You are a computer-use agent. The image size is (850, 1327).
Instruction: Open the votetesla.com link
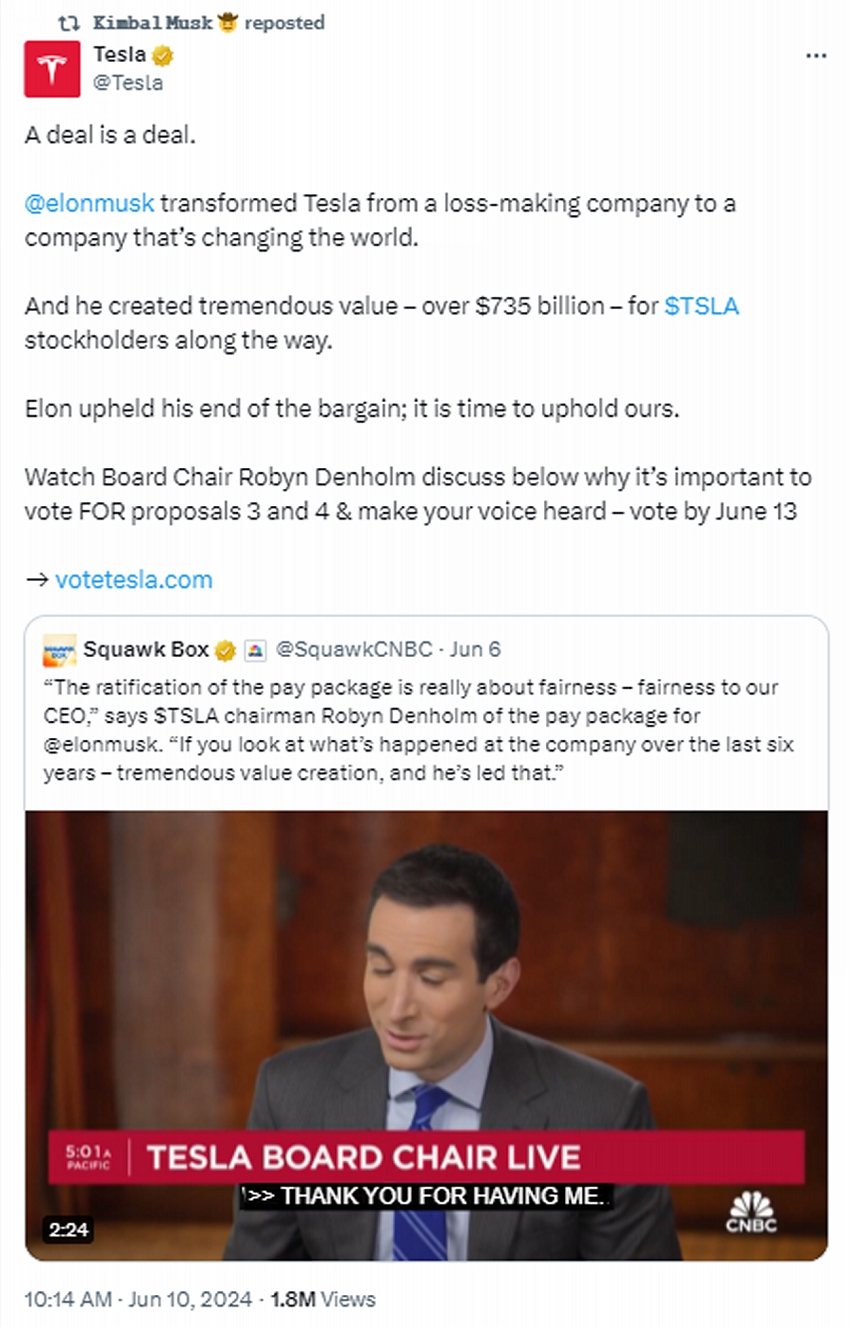tap(133, 579)
